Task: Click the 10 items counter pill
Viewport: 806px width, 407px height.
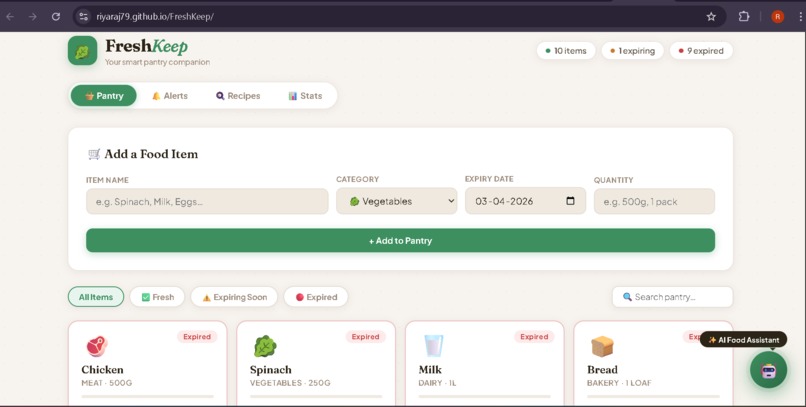Action: [566, 51]
